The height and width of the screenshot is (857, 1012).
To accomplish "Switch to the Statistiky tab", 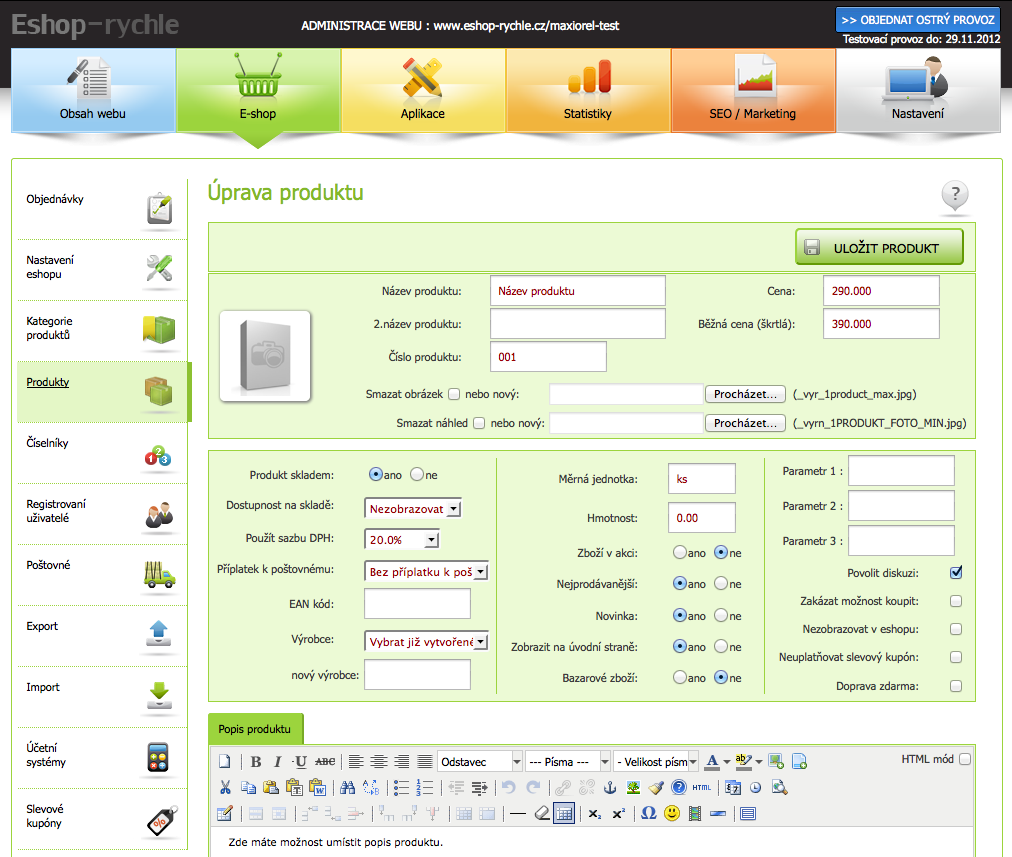I will (x=588, y=92).
